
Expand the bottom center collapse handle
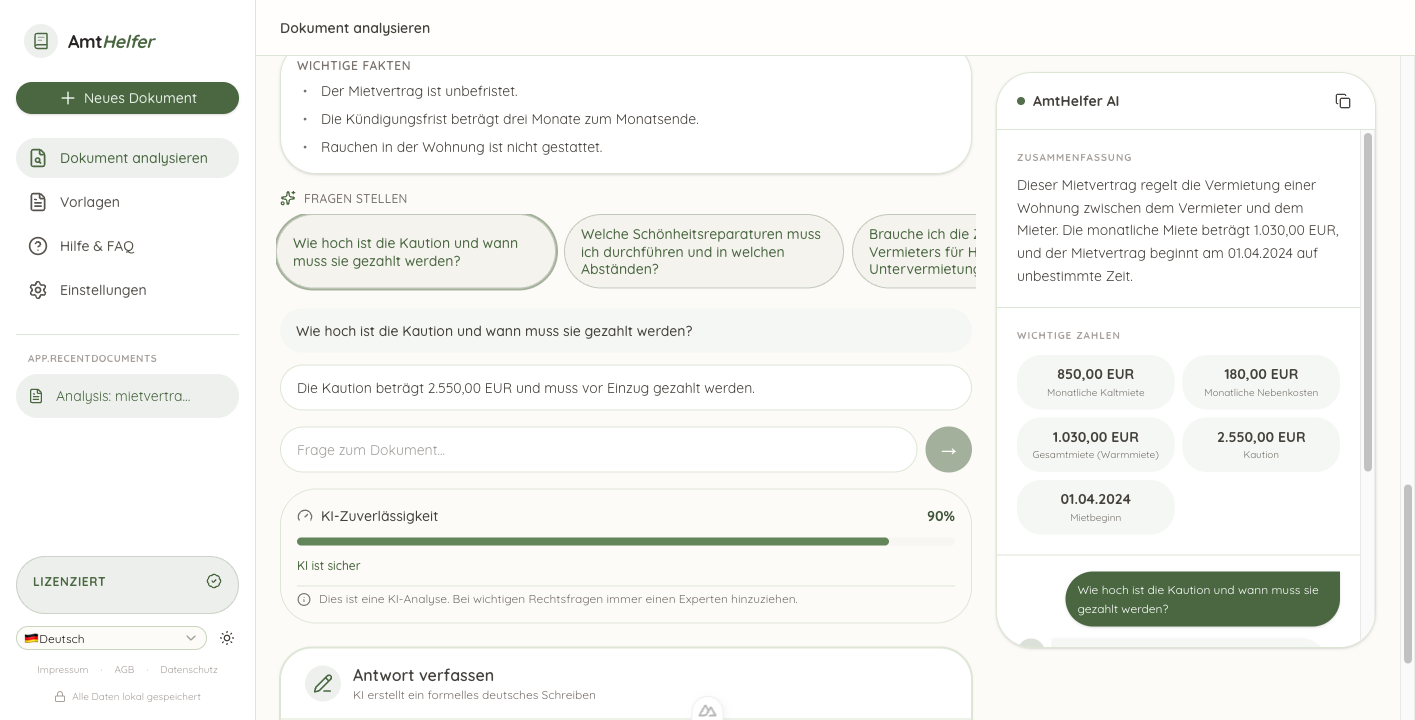(707, 710)
